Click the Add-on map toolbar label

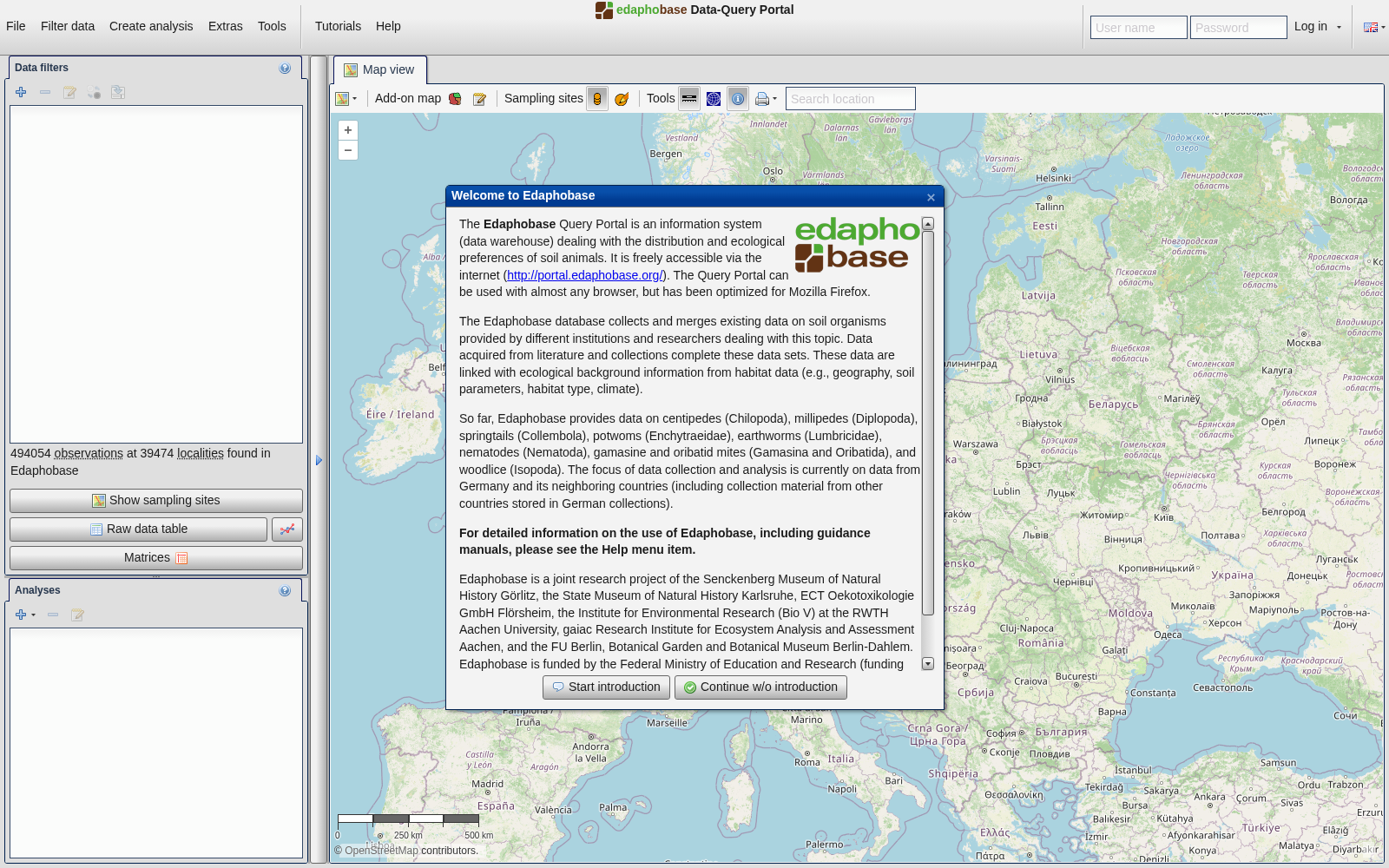pos(408,99)
